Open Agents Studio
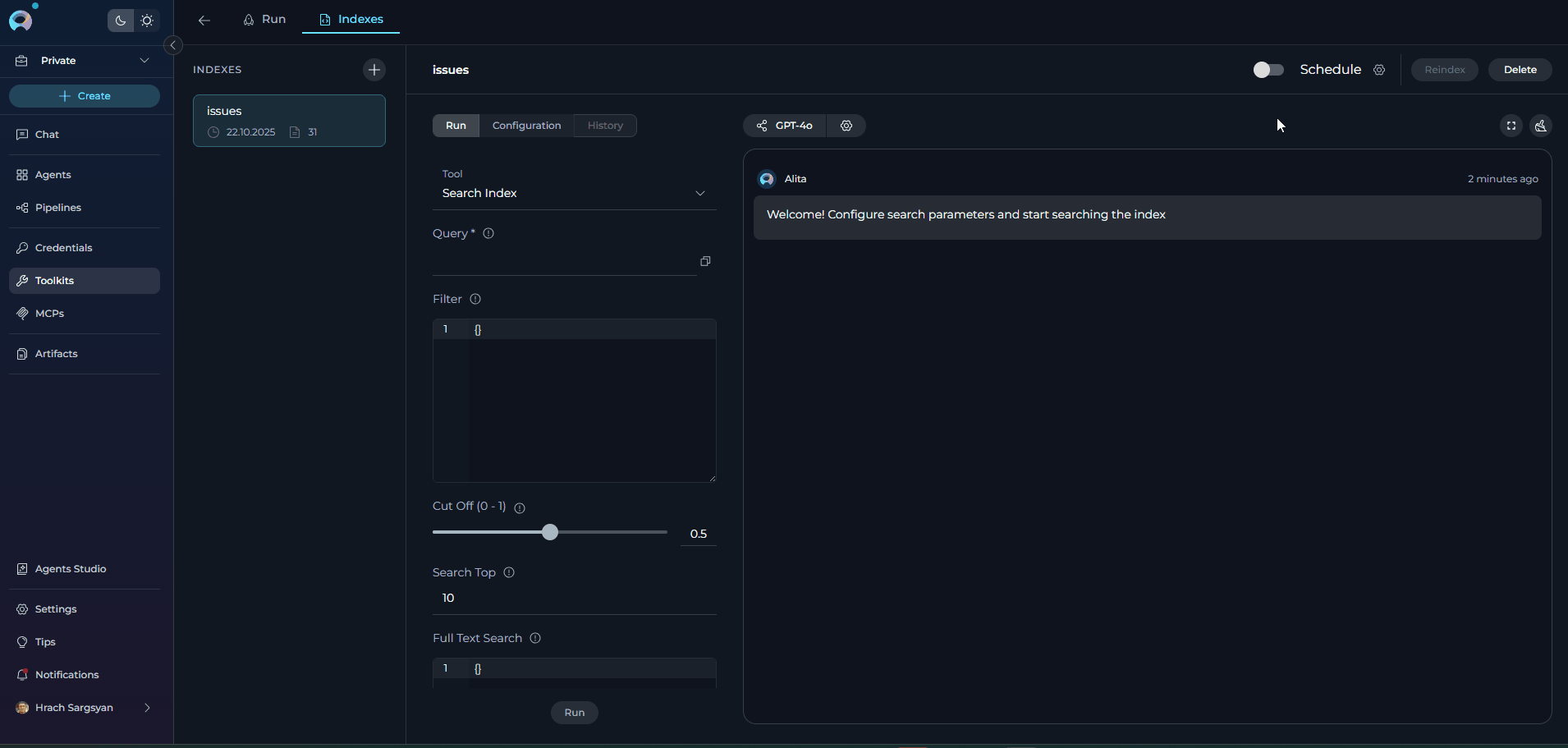This screenshot has width=1568, height=748. click(71, 568)
